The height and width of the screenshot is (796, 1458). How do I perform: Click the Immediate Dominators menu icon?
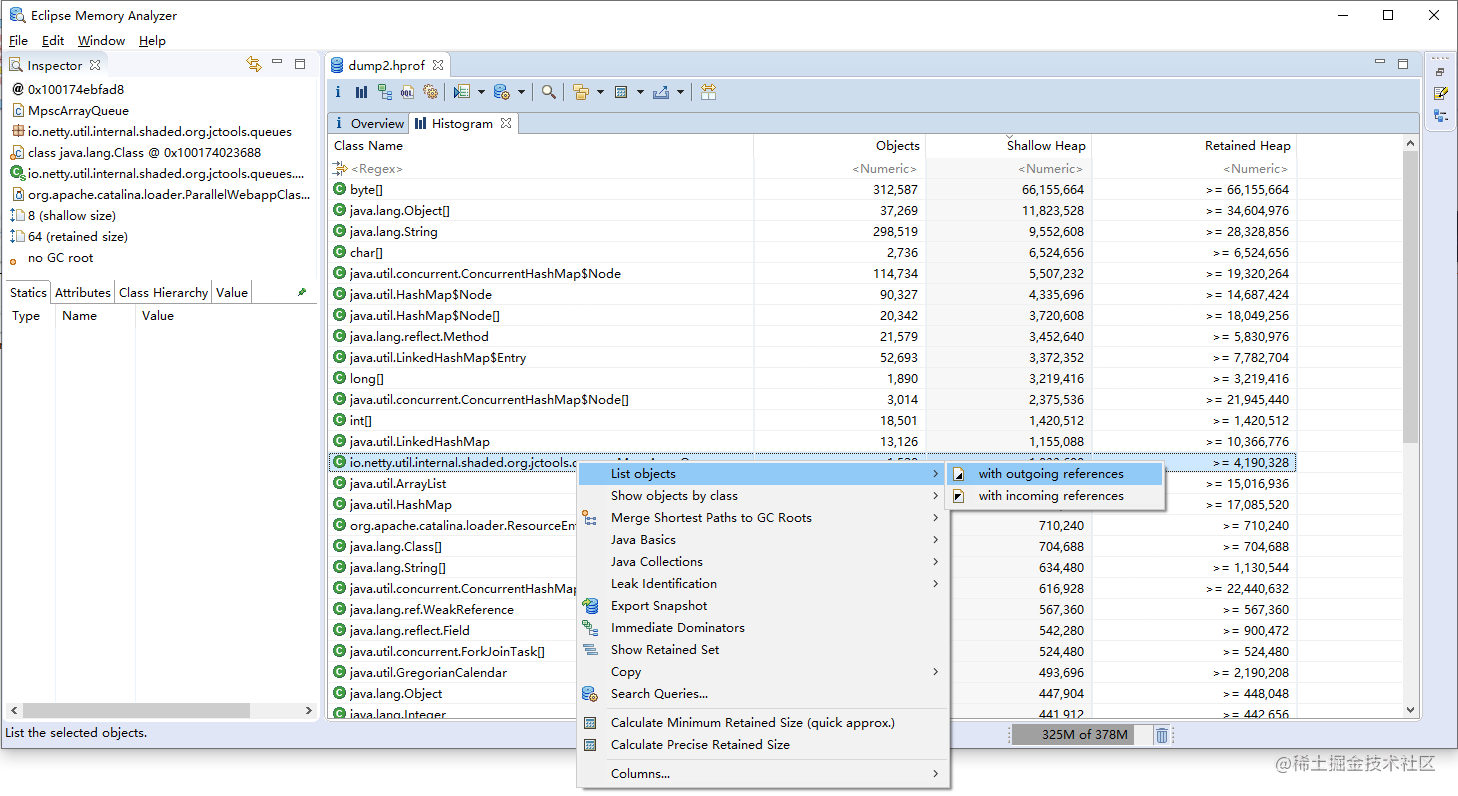[590, 628]
